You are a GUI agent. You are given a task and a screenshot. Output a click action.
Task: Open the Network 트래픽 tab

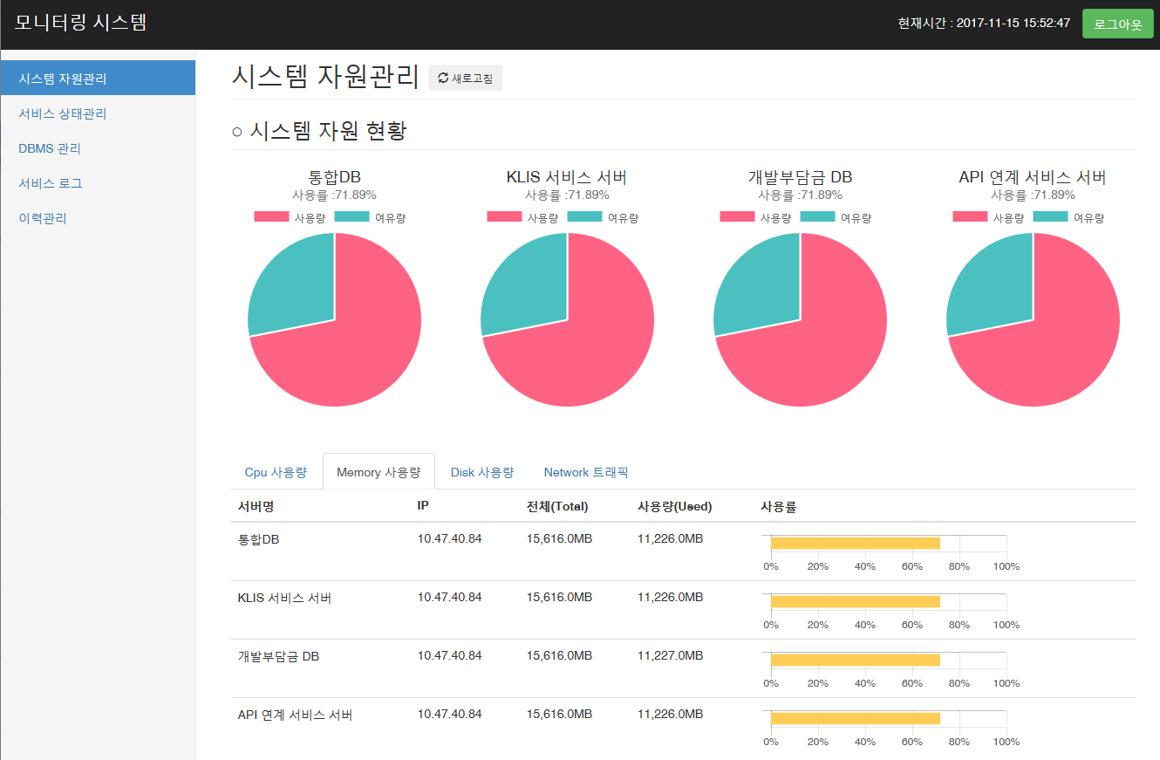pyautogui.click(x=585, y=472)
